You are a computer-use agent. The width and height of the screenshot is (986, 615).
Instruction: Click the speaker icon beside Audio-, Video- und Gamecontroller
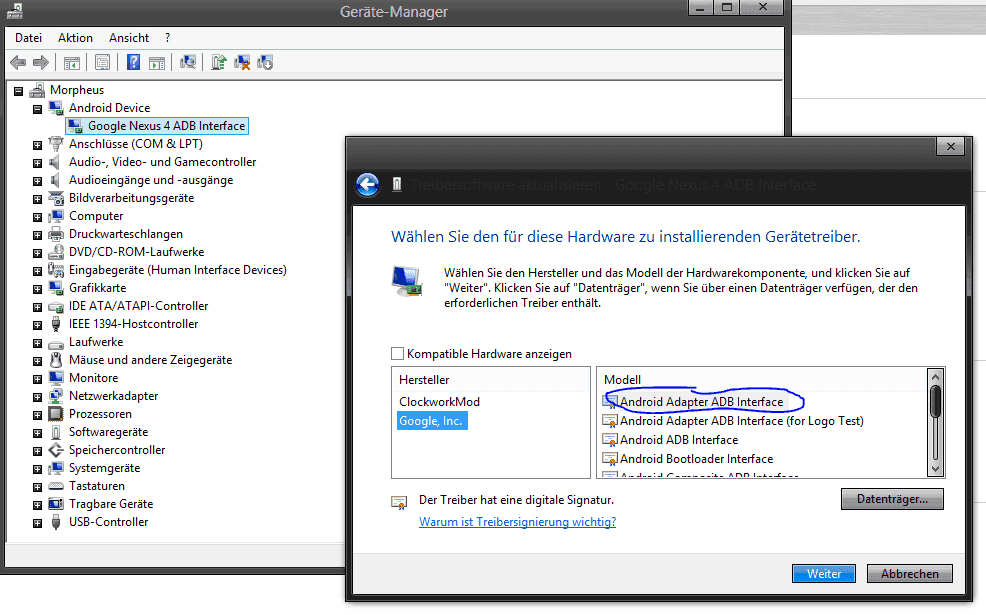(x=56, y=162)
